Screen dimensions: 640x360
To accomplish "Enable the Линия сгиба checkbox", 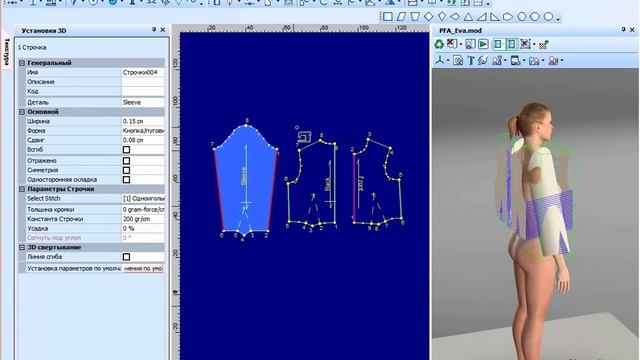I will click(127, 257).
